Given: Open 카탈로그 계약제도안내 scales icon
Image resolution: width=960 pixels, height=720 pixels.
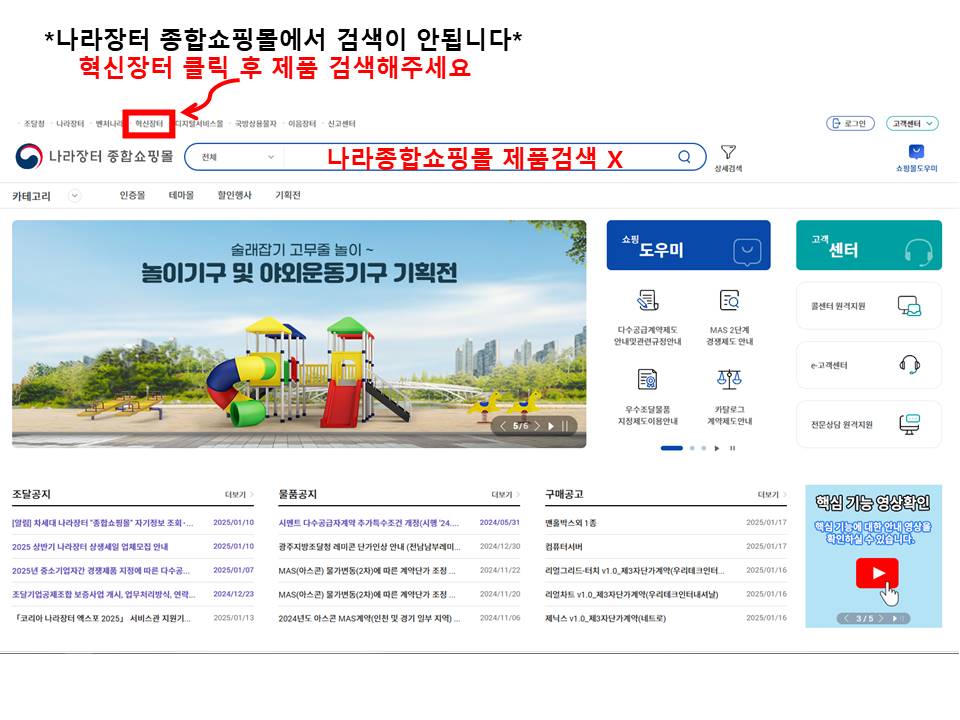Looking at the screenshot, I should (729, 380).
